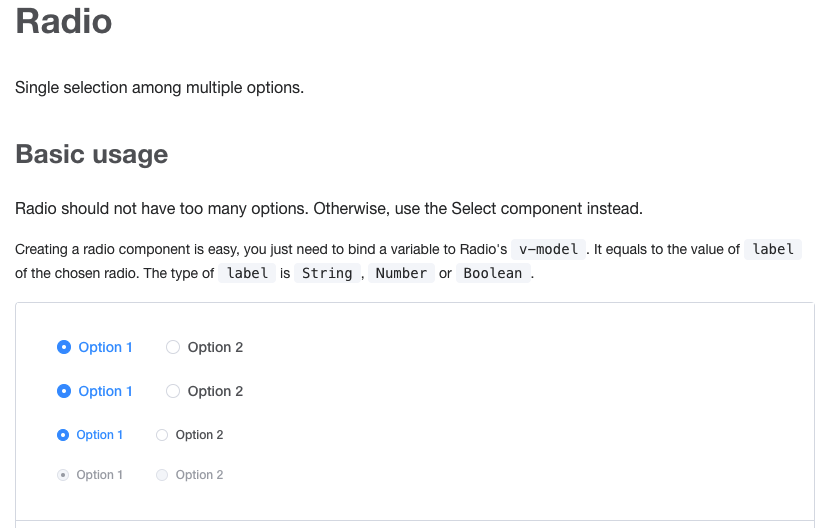Viewport: 839px width, 528px height.
Task: Click blue "Option 1" label text in top row
Action: tap(105, 347)
